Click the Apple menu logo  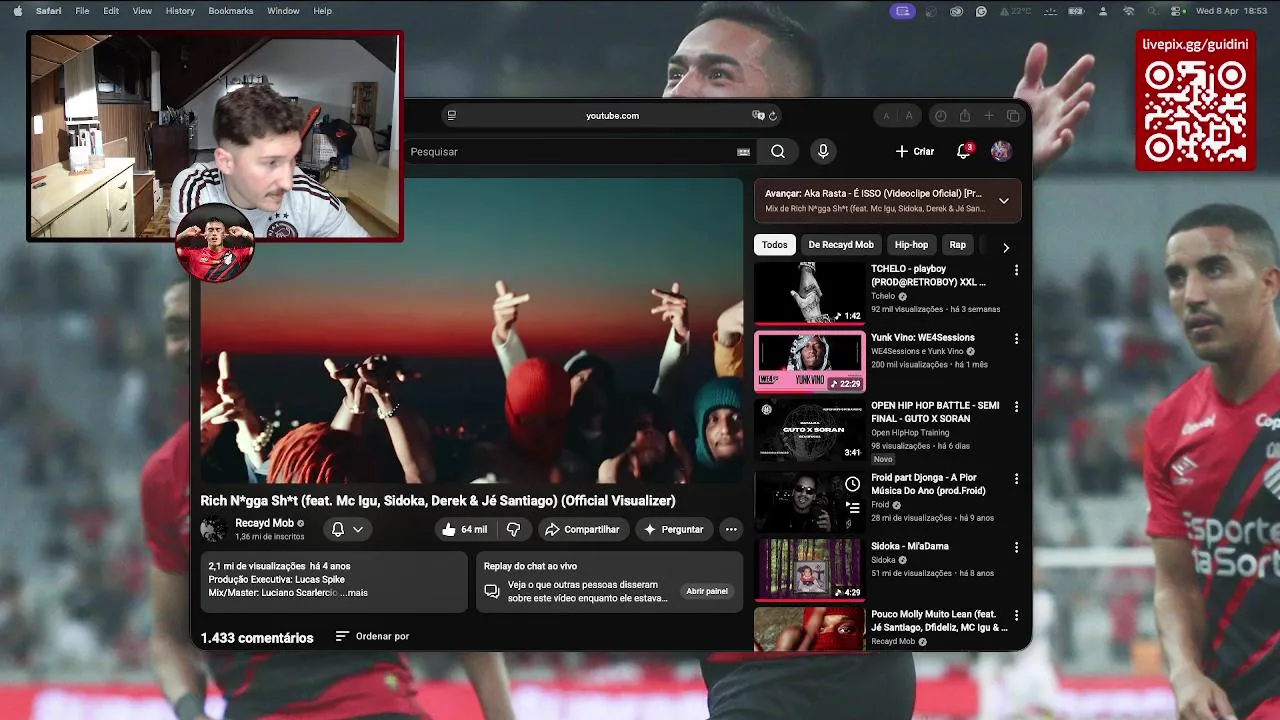17,11
